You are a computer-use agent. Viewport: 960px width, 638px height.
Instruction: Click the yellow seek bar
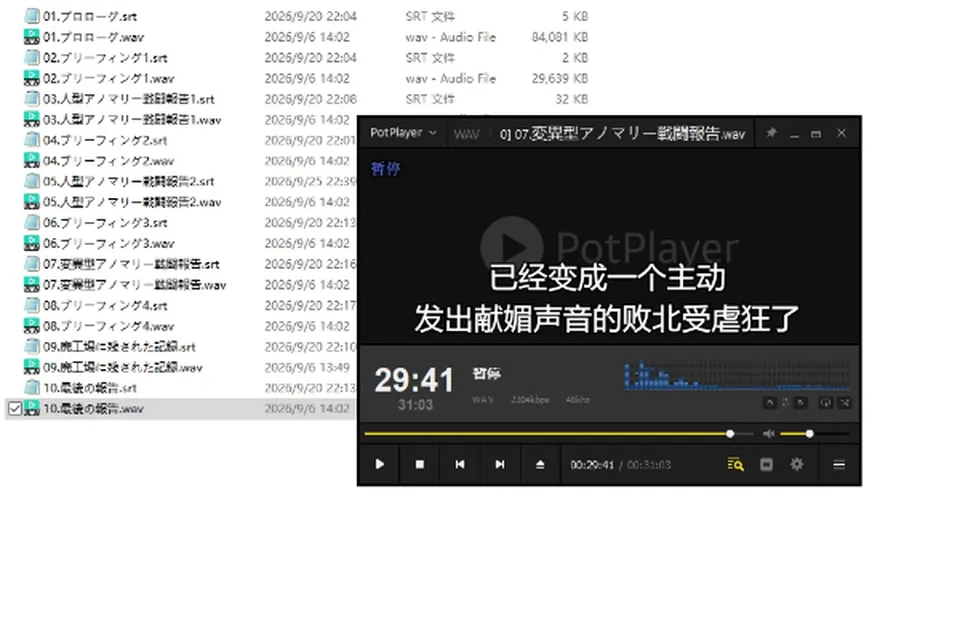[558, 433]
